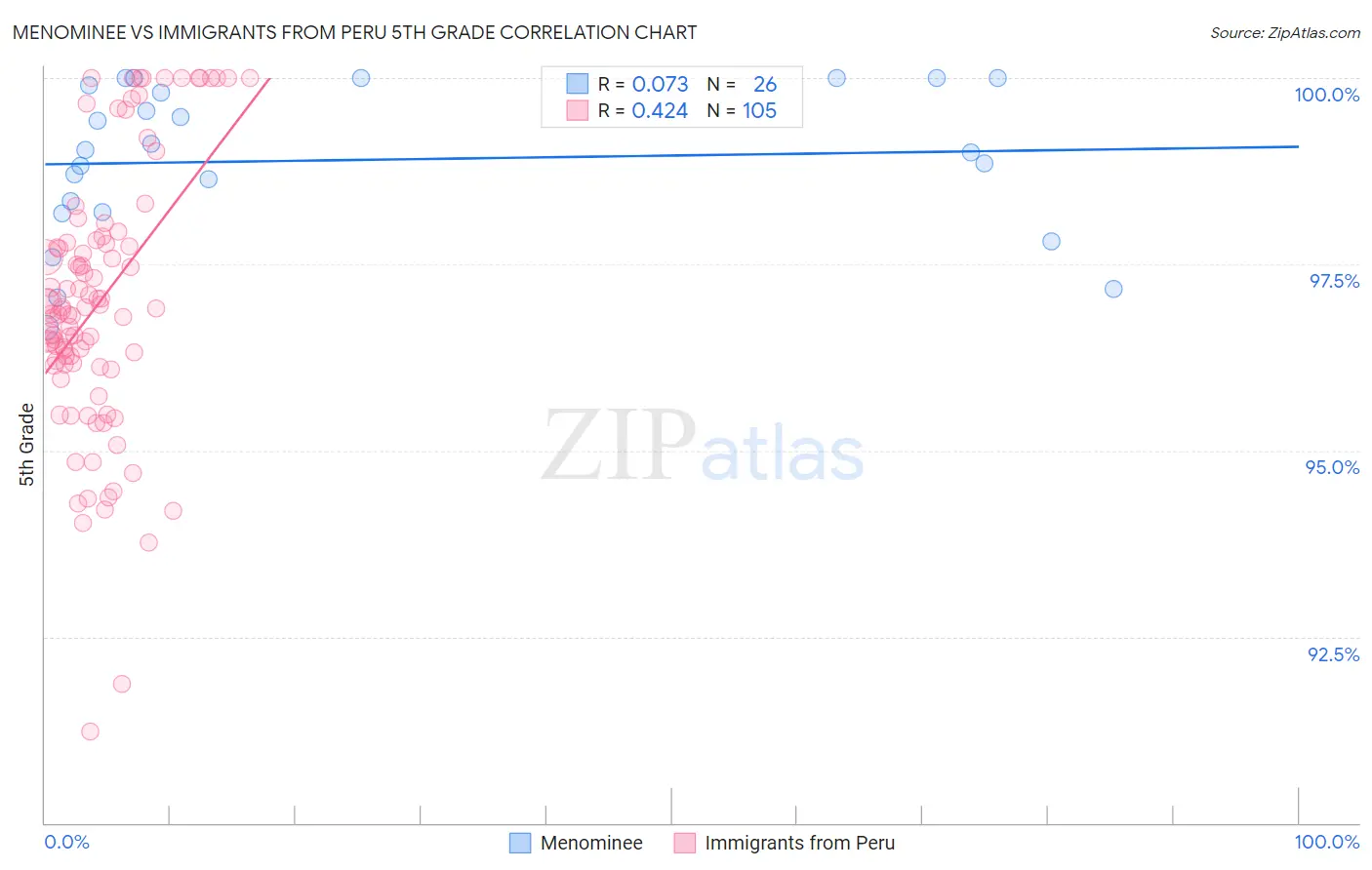Click the 92.5% y-axis label

(1333, 654)
